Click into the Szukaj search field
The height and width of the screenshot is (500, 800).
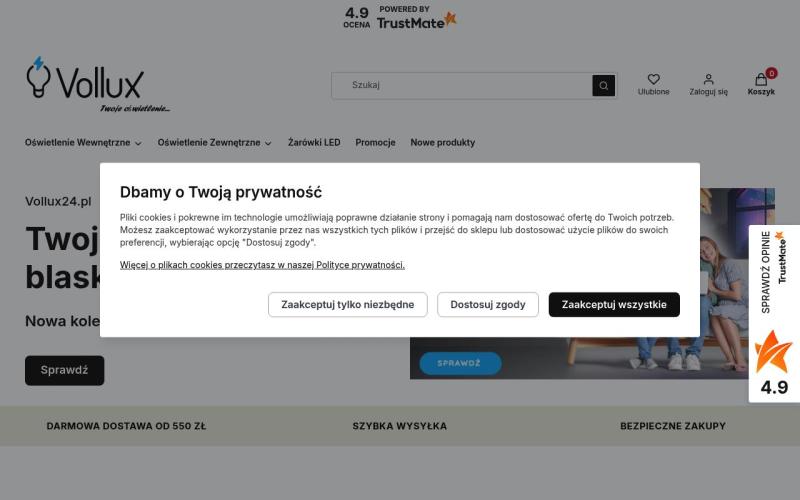462,85
